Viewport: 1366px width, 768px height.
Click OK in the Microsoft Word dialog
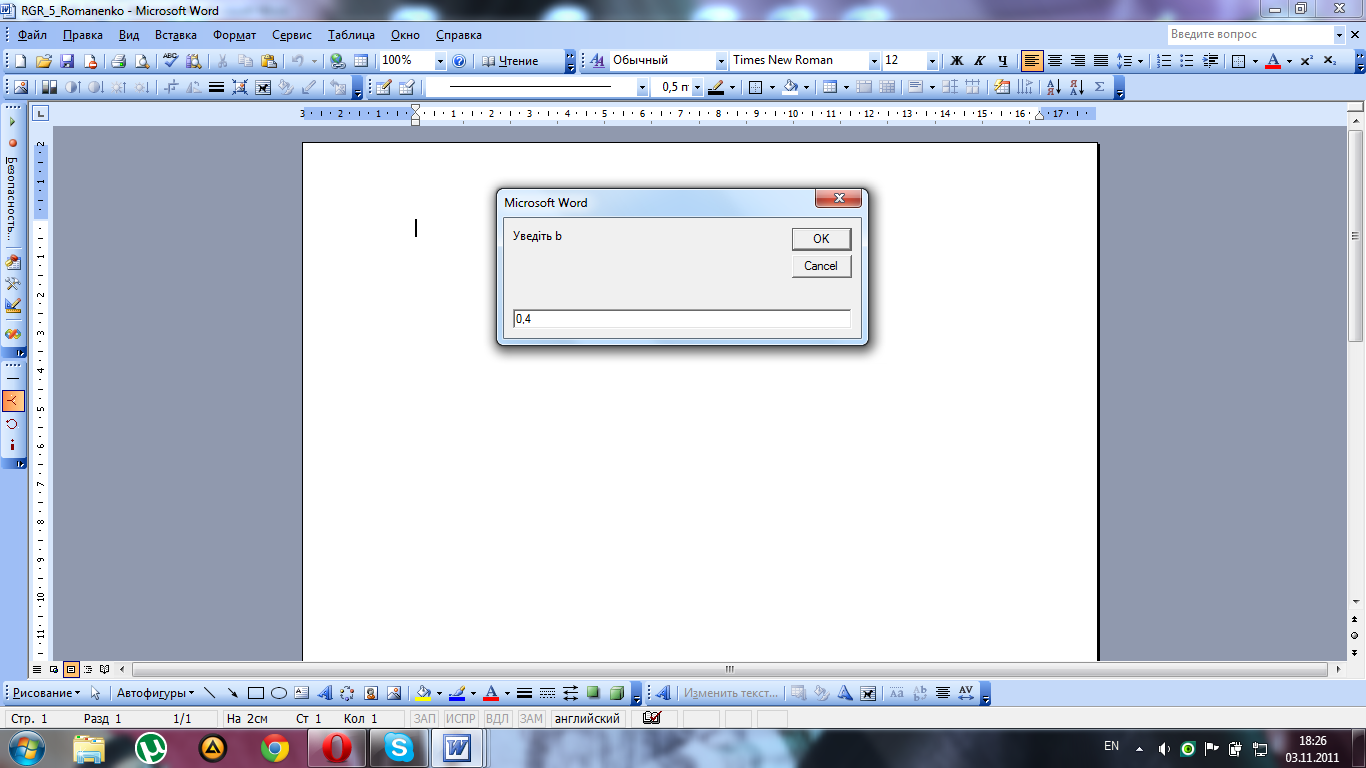pos(821,238)
